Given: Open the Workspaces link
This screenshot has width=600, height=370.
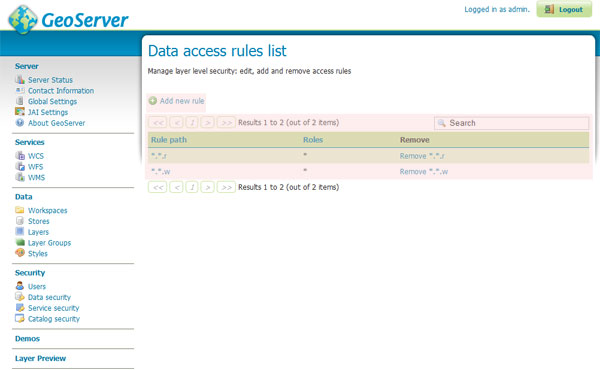Looking at the screenshot, I should click(47, 210).
